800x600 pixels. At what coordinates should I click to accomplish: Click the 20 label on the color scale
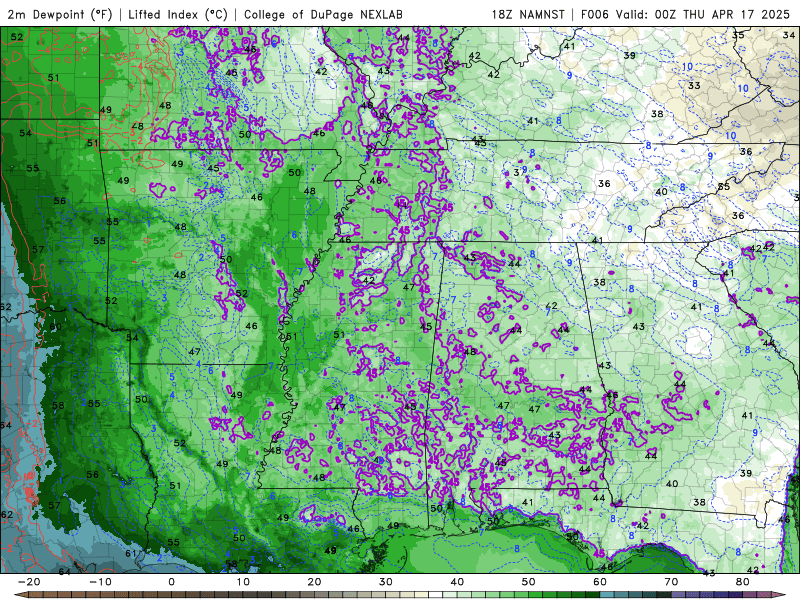pos(314,582)
